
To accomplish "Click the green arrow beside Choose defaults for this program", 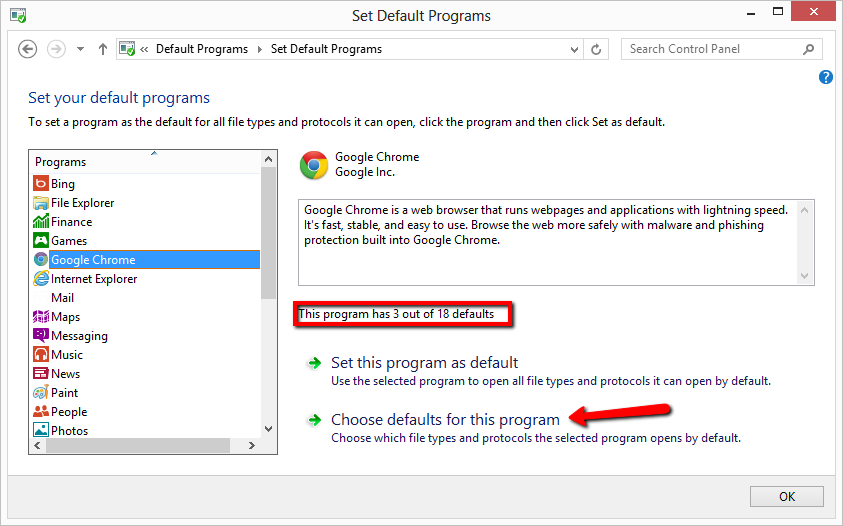I will tap(315, 420).
